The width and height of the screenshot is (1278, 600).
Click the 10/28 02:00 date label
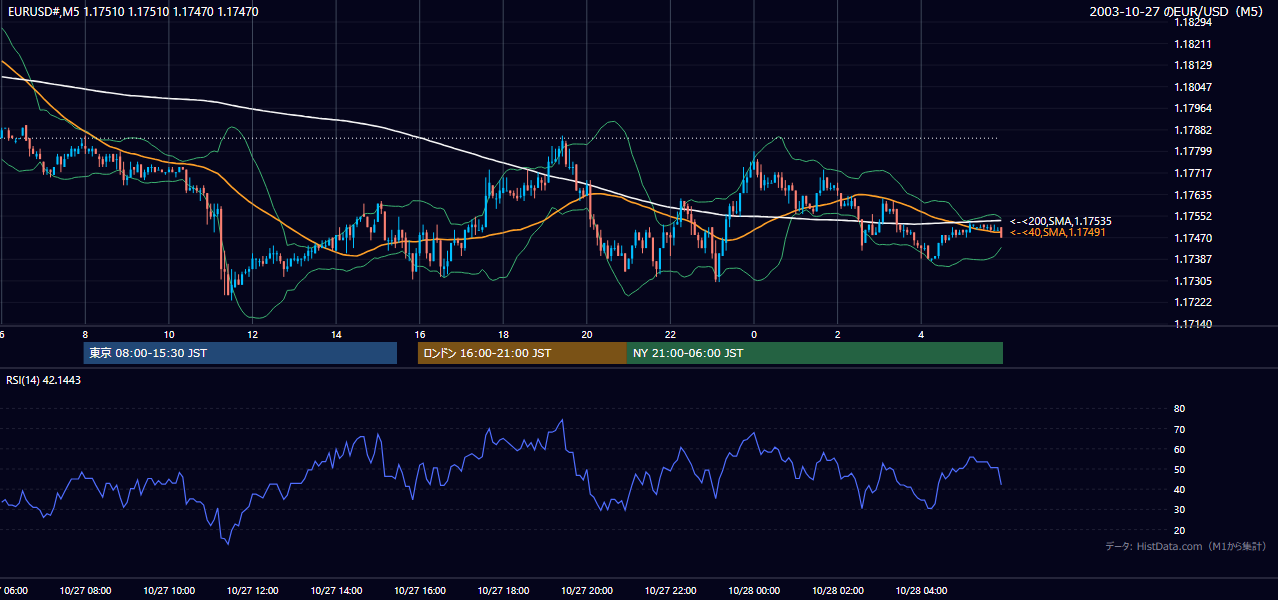pyautogui.click(x=838, y=590)
